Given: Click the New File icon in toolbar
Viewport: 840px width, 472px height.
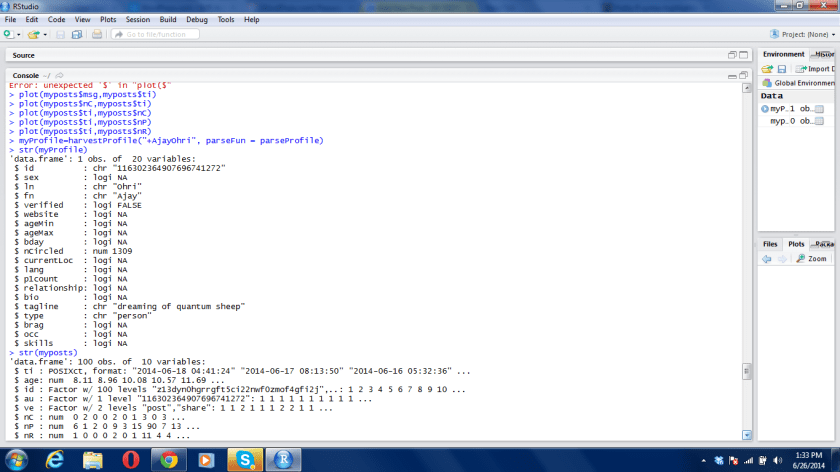Looking at the screenshot, I should 8,34.
